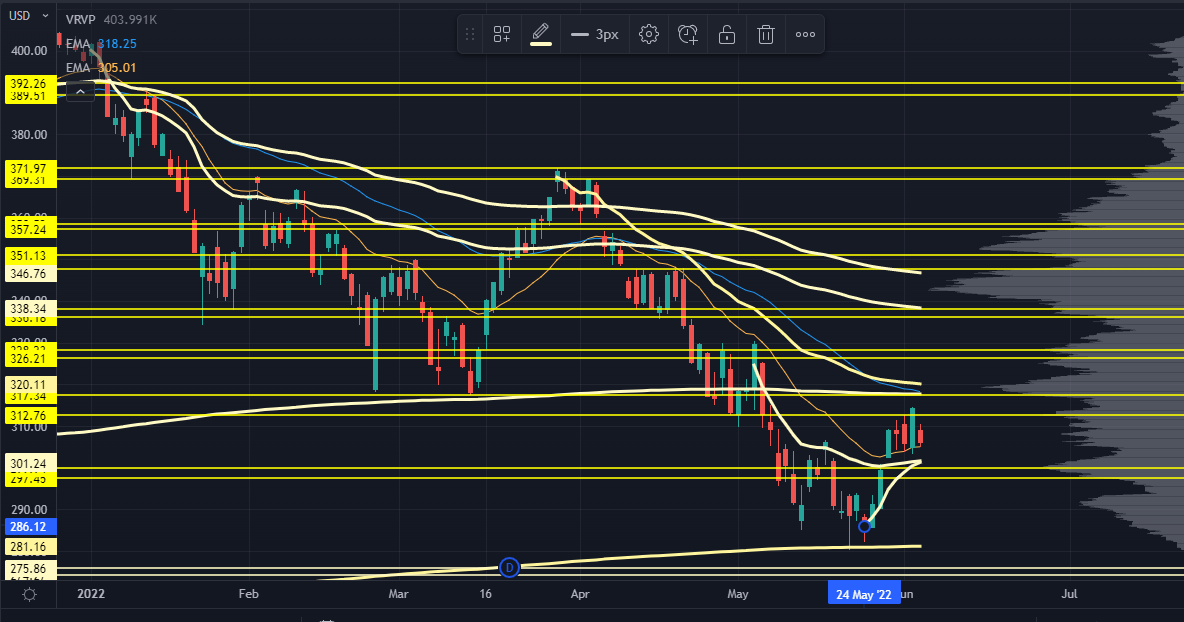
Task: Click the May label on time axis
Action: click(738, 594)
